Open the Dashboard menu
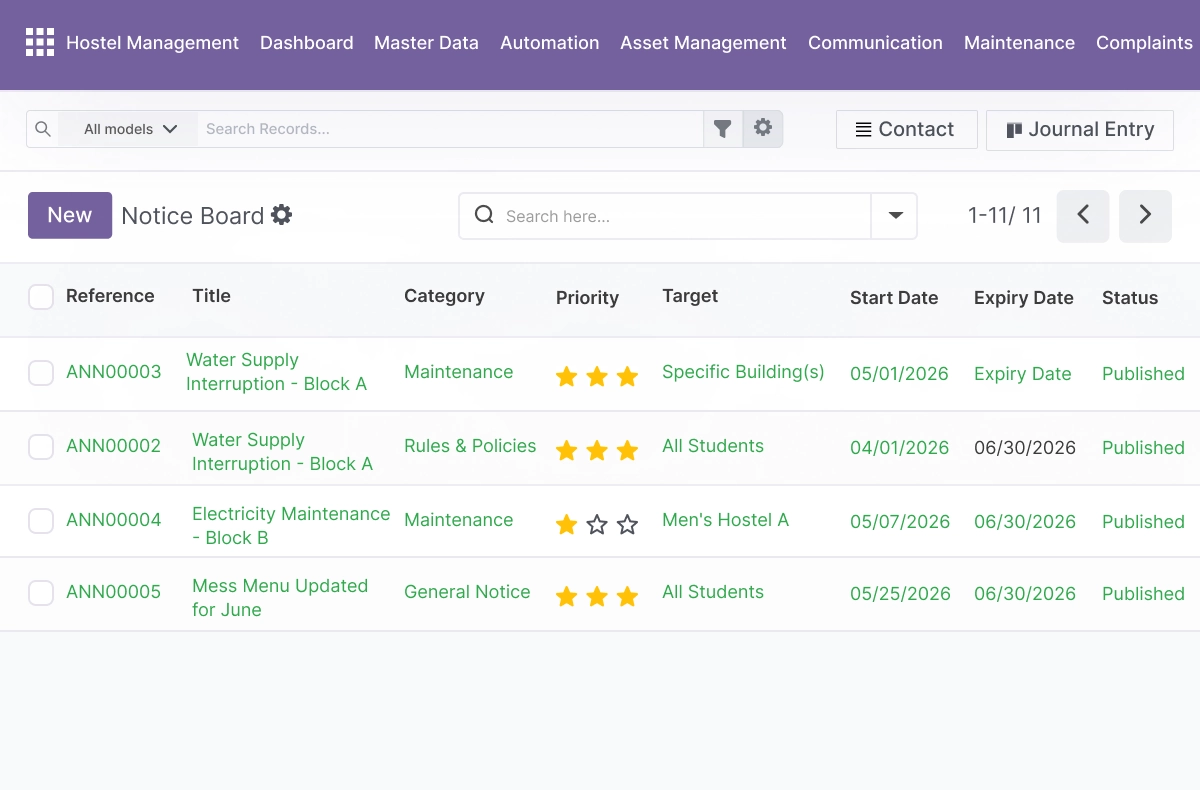The image size is (1200, 790). click(307, 43)
